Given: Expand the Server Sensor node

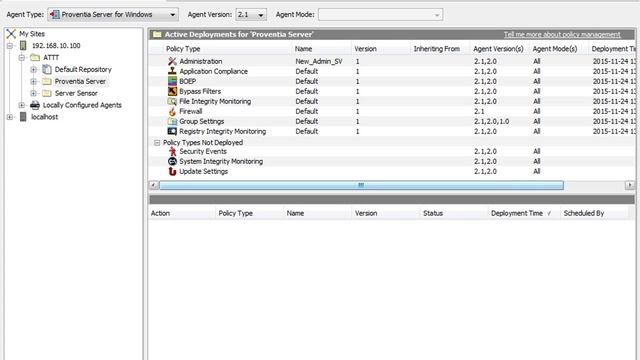Looking at the screenshot, I should [33, 93].
